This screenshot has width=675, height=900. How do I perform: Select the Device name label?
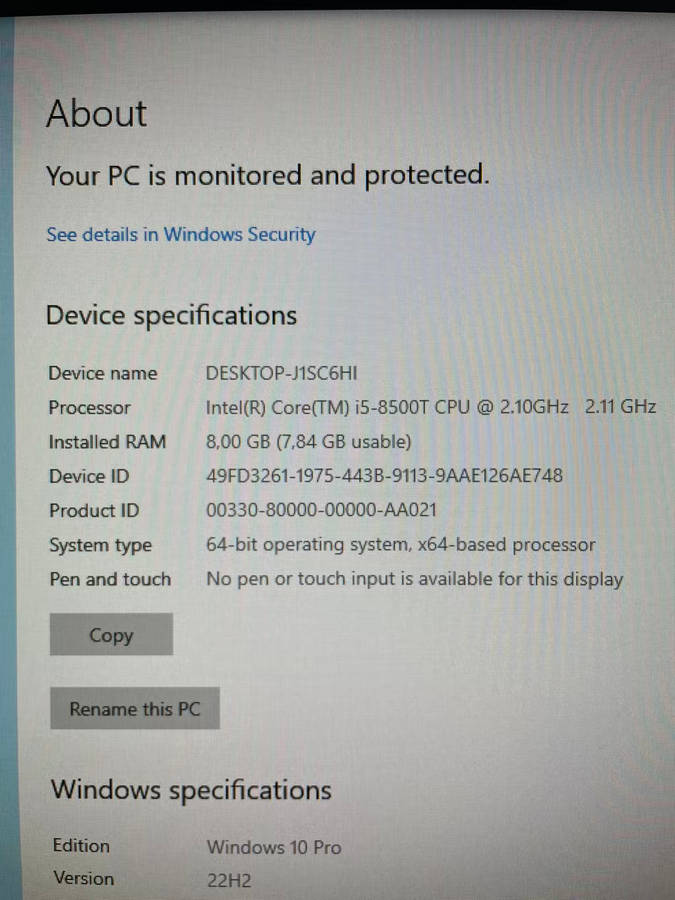coord(102,373)
